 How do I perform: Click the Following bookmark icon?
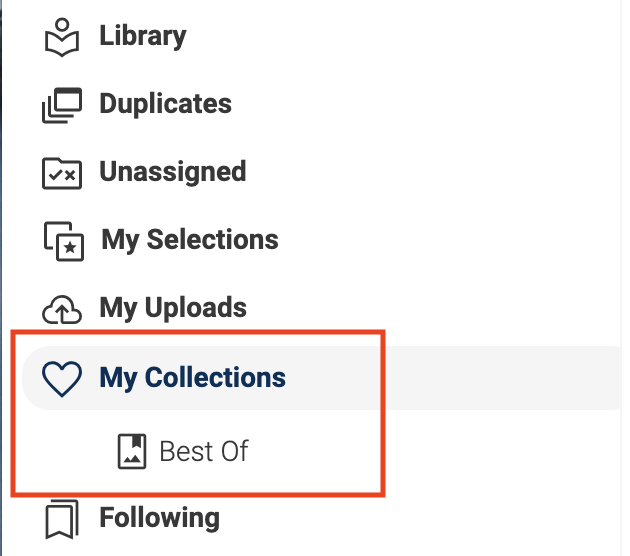coord(61,519)
